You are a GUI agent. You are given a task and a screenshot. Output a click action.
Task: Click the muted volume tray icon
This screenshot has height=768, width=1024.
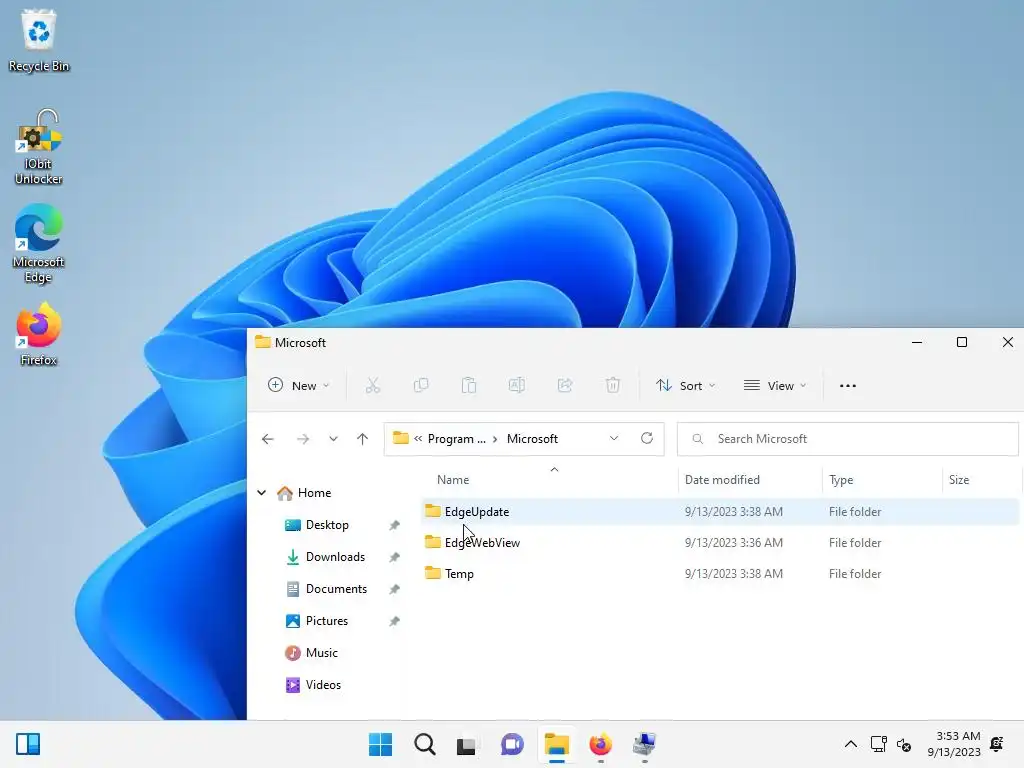click(904, 744)
